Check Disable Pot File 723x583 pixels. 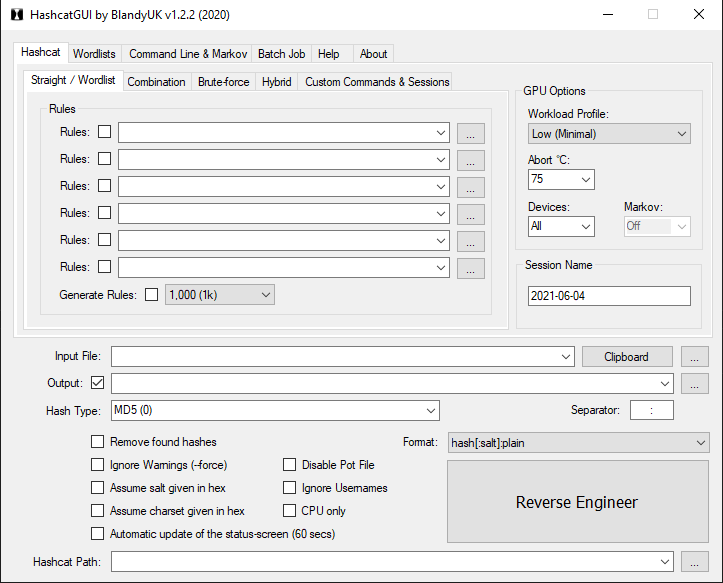(x=289, y=465)
